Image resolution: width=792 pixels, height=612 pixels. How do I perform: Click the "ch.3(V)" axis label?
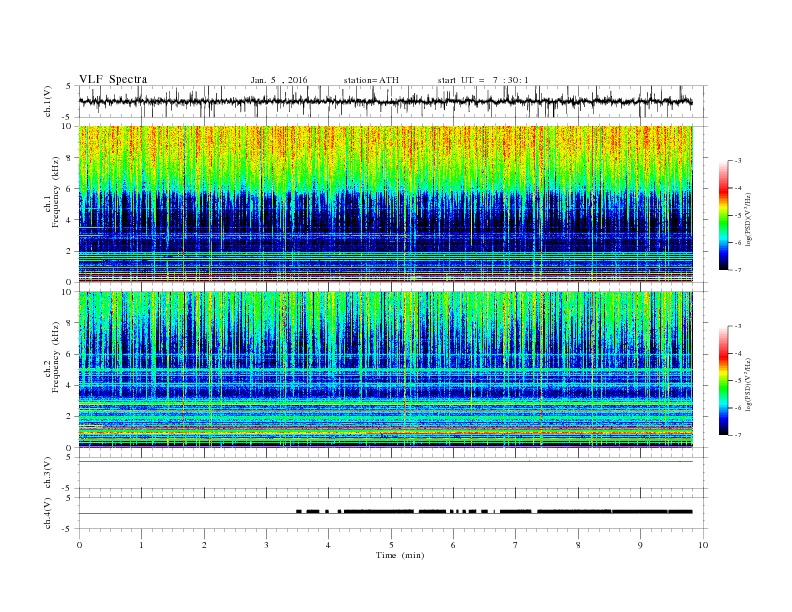[48, 473]
